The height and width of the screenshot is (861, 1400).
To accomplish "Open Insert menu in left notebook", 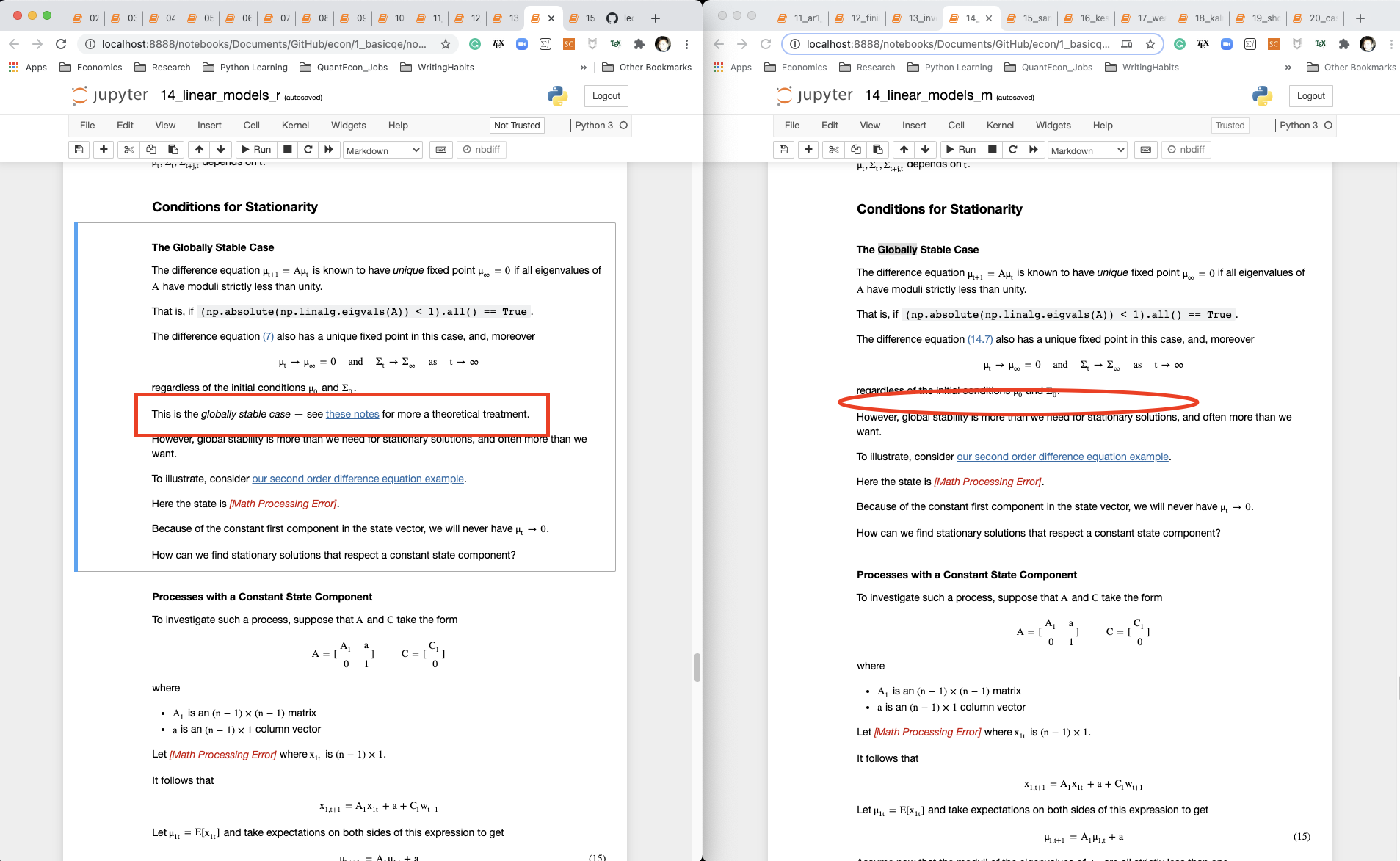I will point(209,125).
